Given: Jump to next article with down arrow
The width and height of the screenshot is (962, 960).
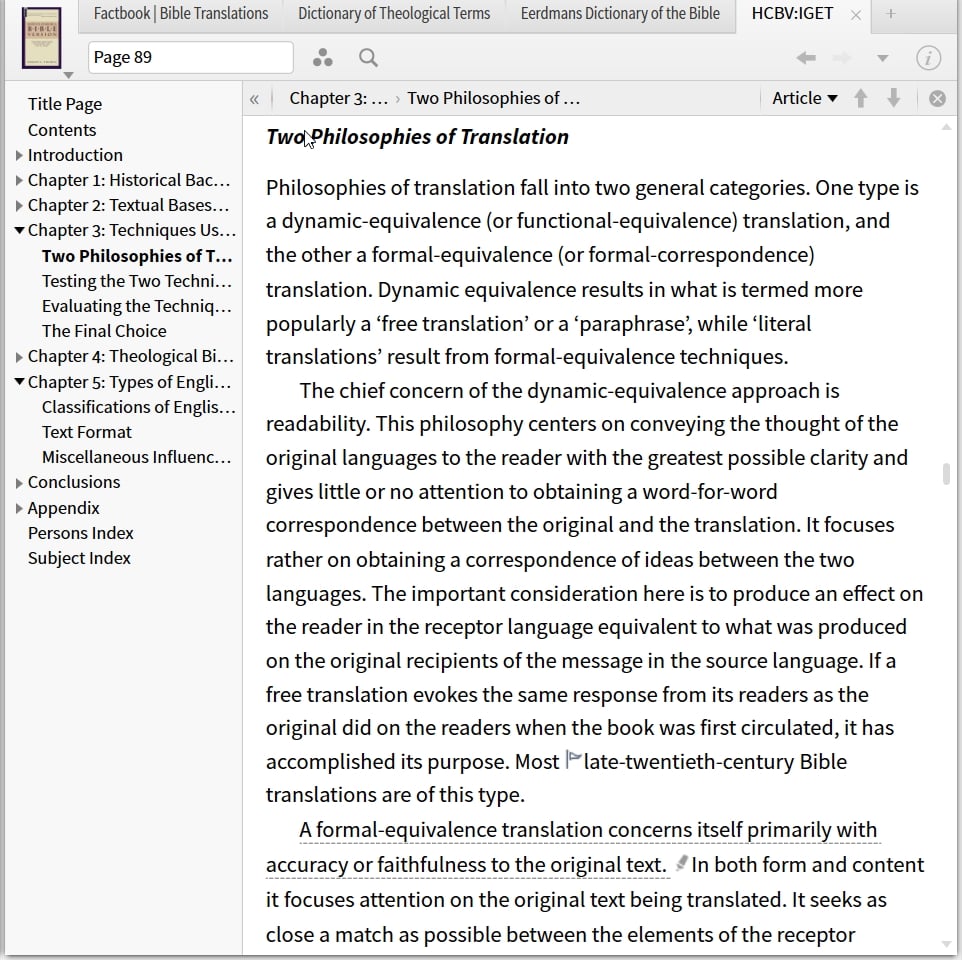Looking at the screenshot, I should 894,98.
